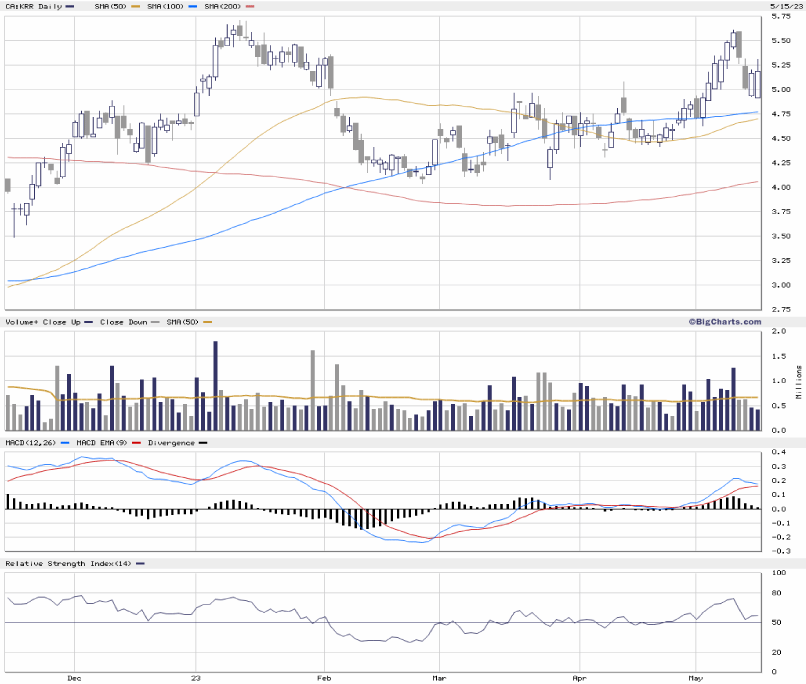Click the Volume+ Close Up legend label

click(x=42, y=322)
